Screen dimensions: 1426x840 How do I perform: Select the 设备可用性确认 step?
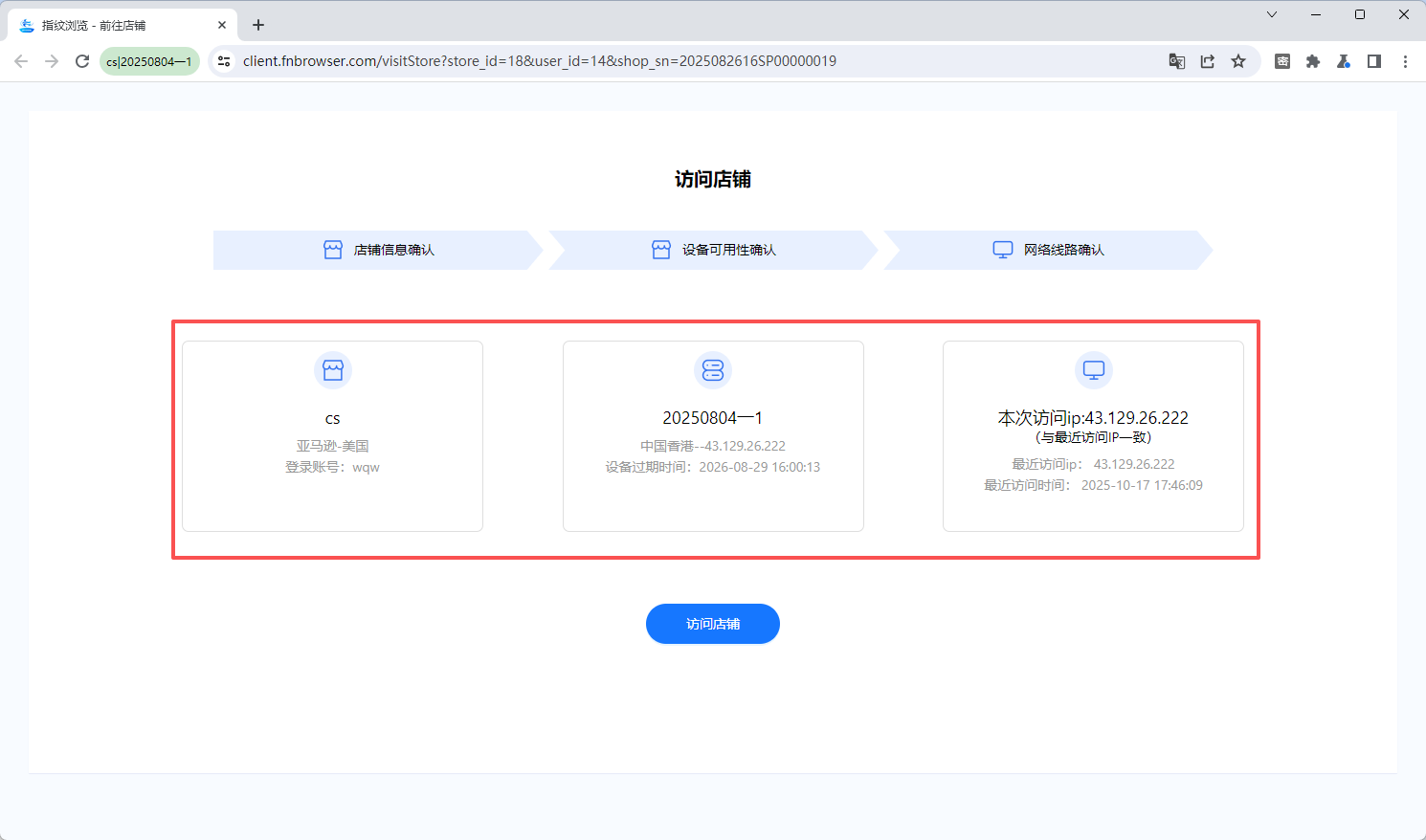[713, 250]
